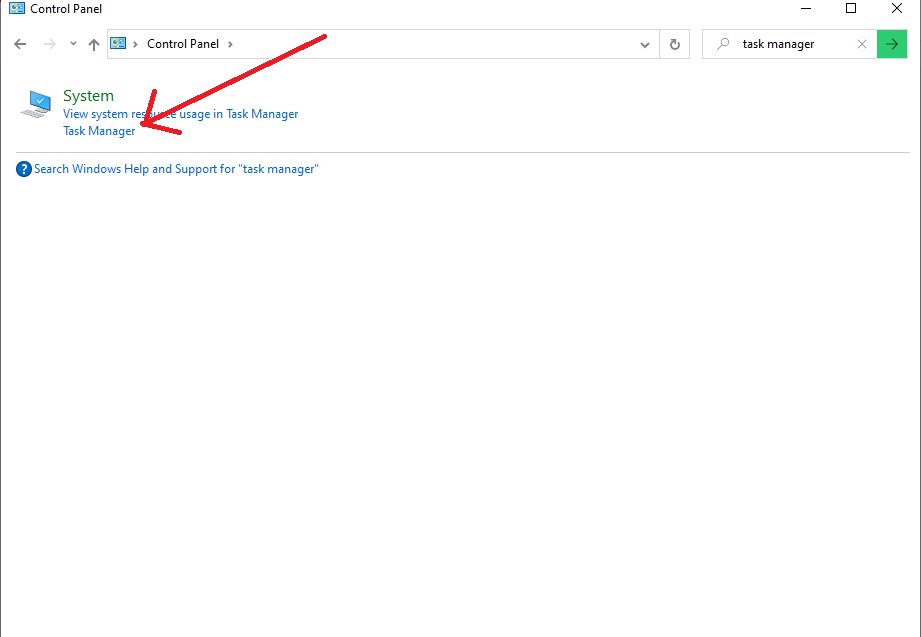
Task: Clear the search text with the X button
Action: pos(862,44)
